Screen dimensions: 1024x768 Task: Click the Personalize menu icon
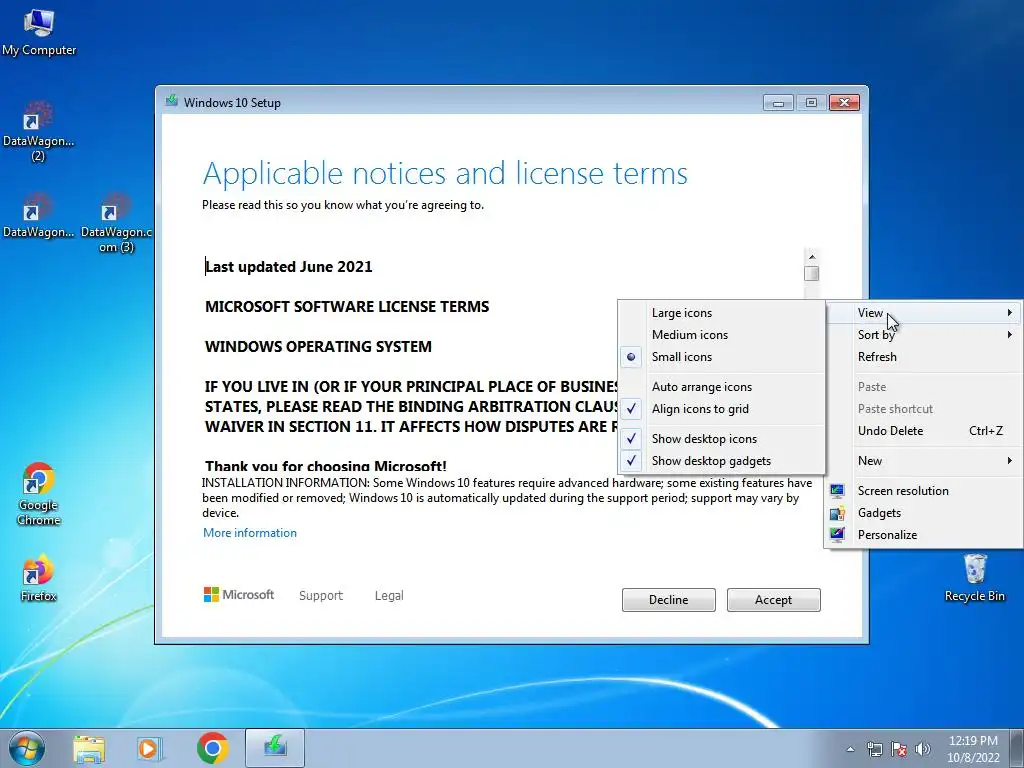click(837, 535)
